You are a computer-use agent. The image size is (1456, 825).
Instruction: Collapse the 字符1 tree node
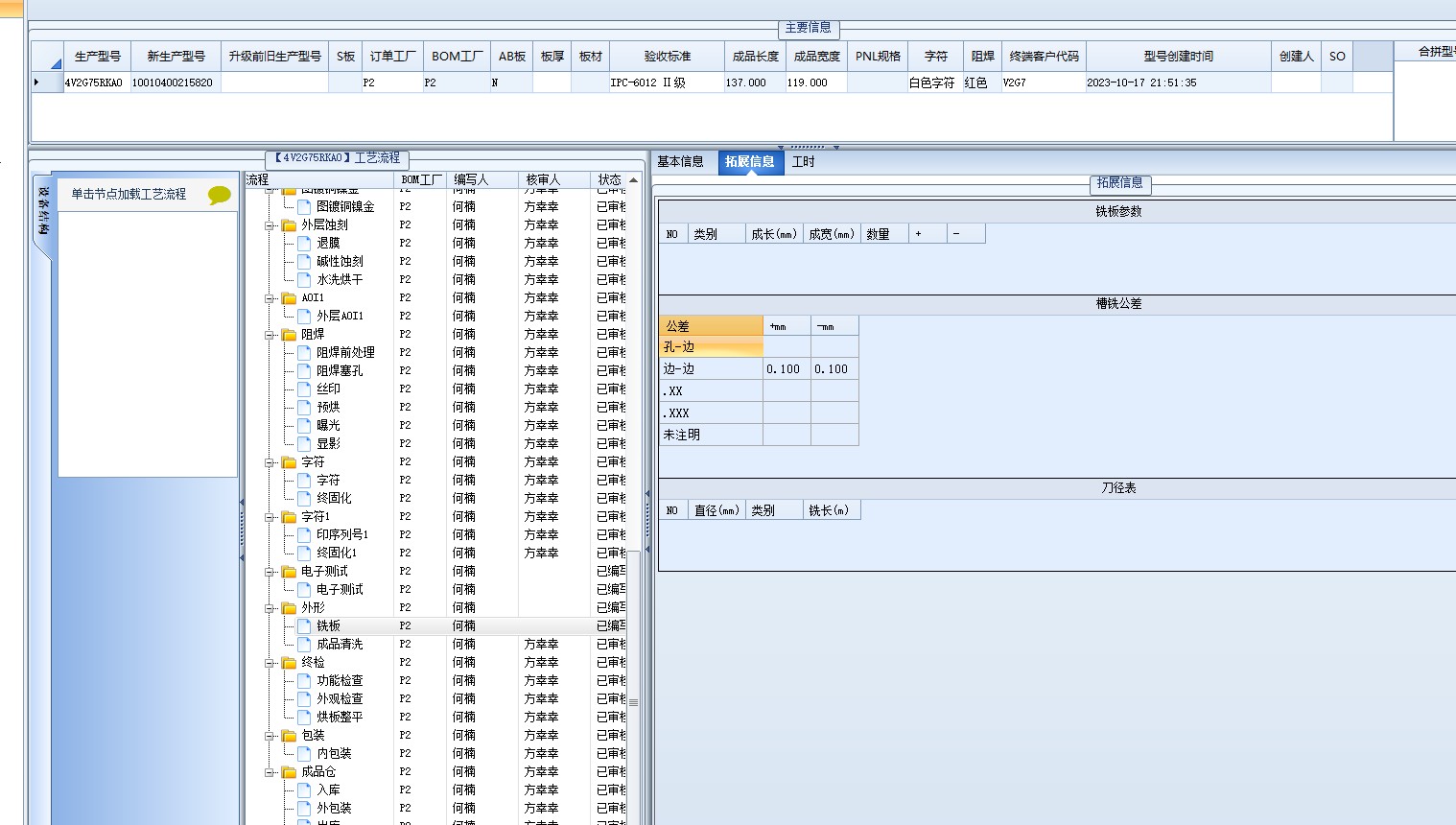coord(270,517)
